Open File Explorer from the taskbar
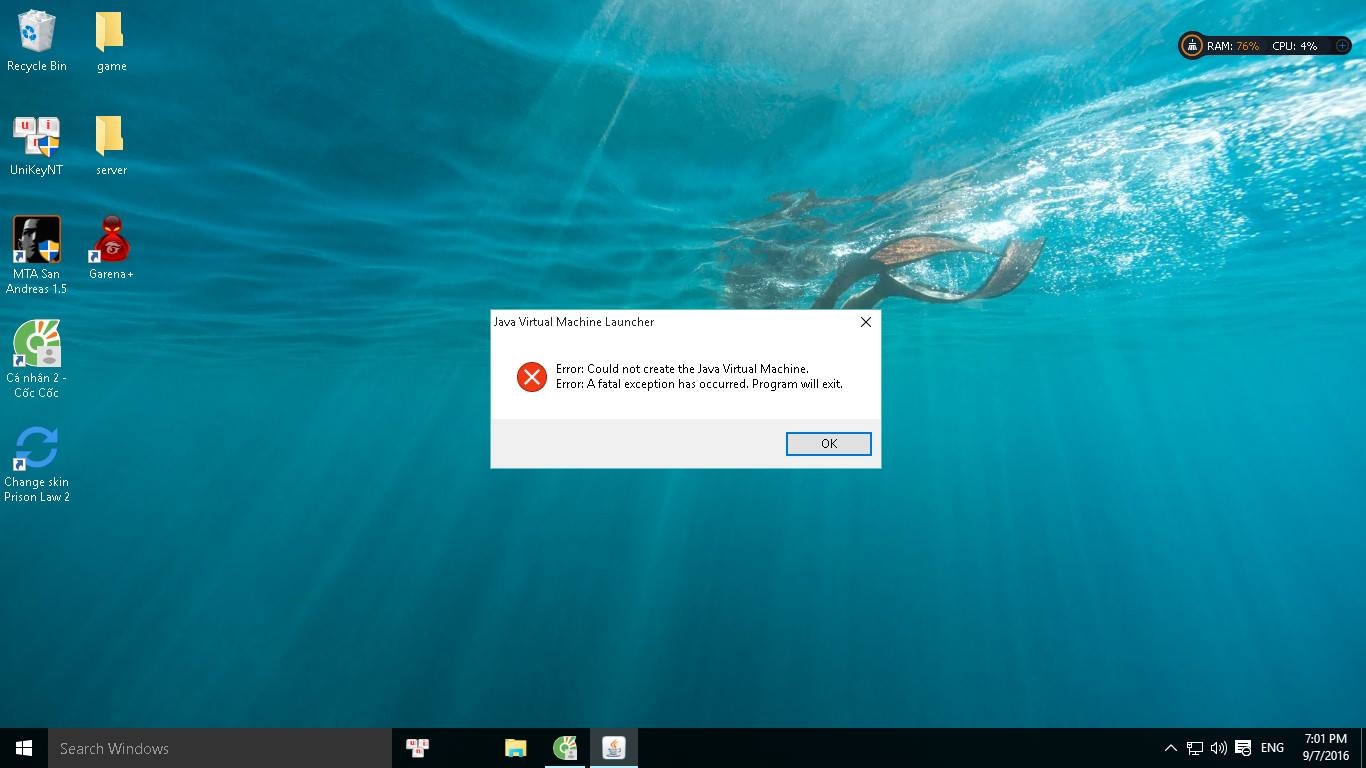This screenshot has height=768, width=1366. pos(515,748)
